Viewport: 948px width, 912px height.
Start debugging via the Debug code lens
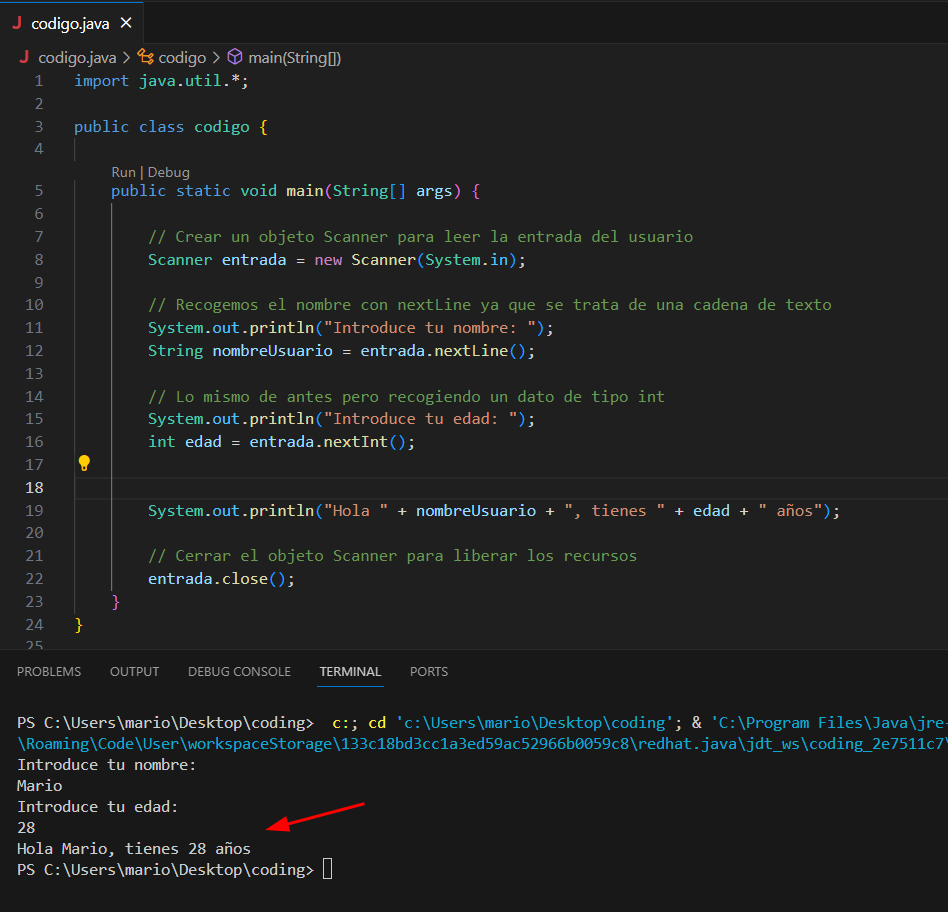[x=169, y=172]
